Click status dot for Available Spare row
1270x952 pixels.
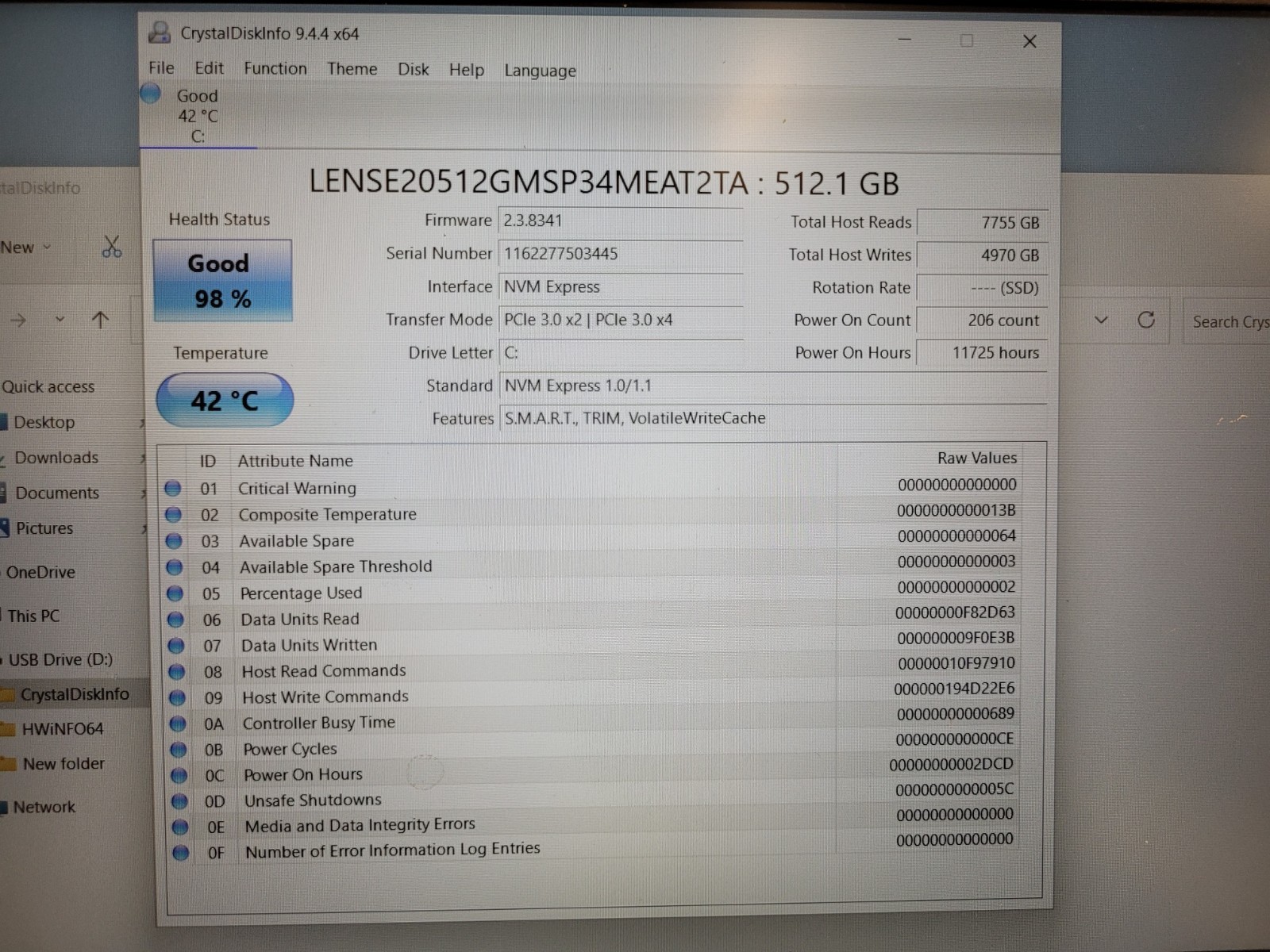pyautogui.click(x=174, y=541)
